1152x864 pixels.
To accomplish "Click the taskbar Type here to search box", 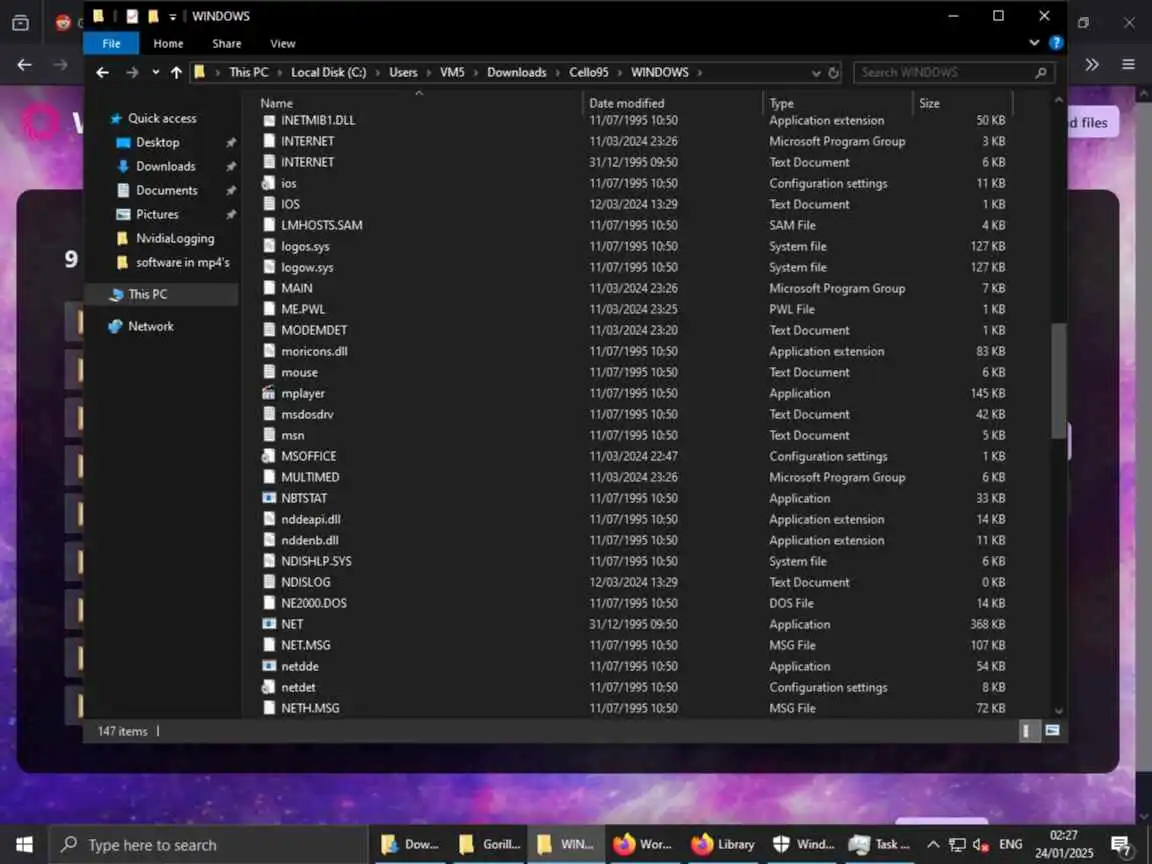I will point(207,845).
